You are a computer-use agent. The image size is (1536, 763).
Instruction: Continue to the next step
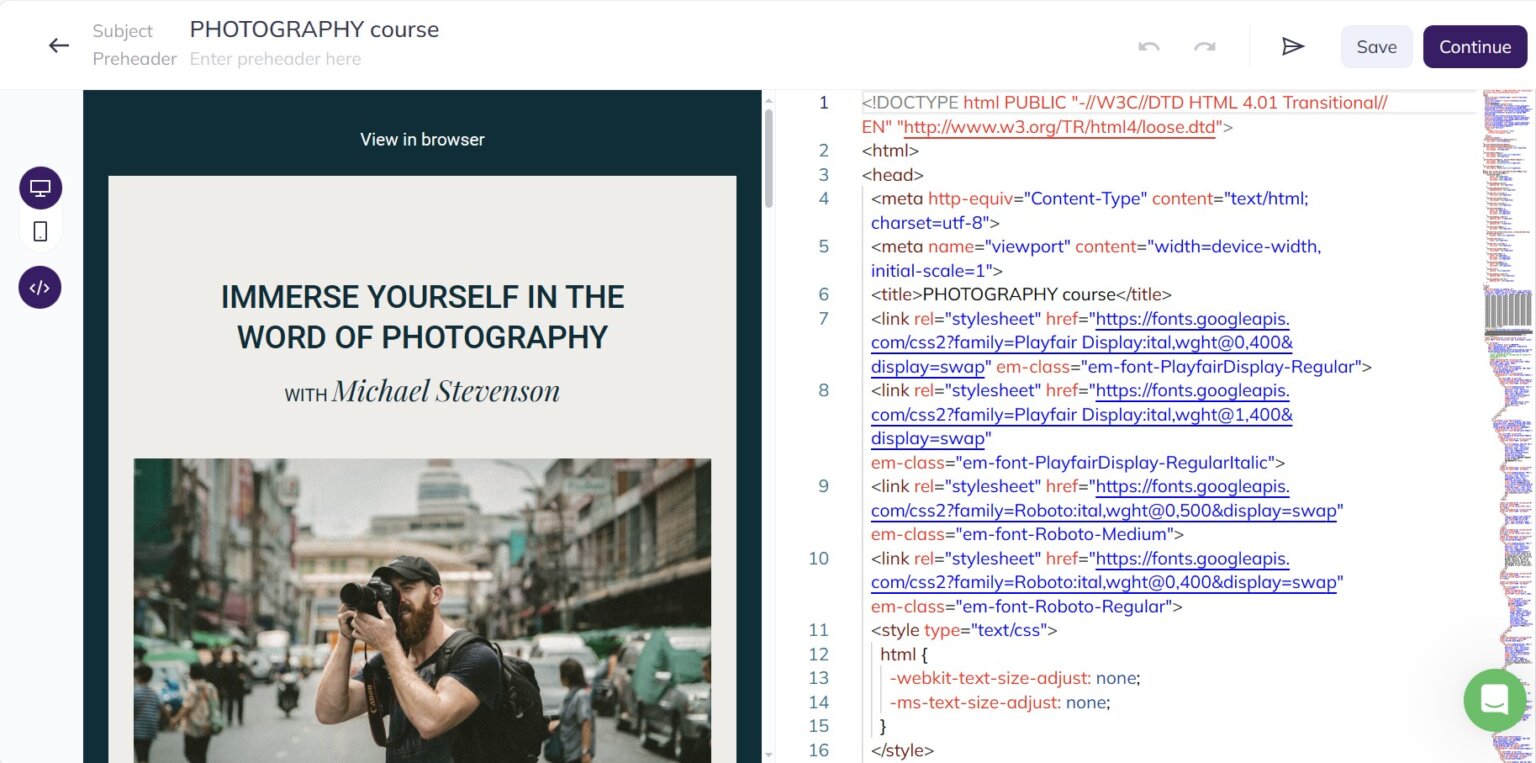click(x=1474, y=46)
